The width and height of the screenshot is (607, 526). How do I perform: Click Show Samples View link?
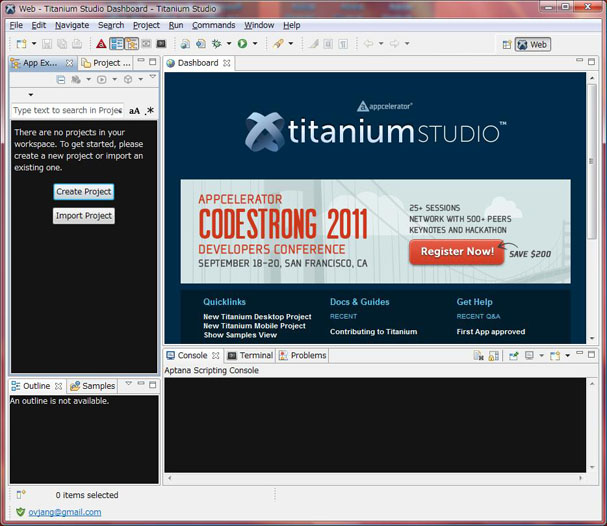(x=240, y=335)
